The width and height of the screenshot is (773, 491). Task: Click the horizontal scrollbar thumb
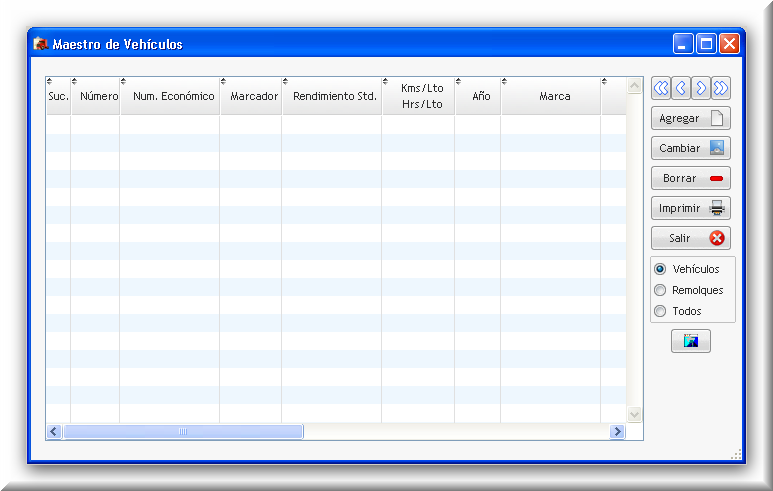pyautogui.click(x=183, y=432)
